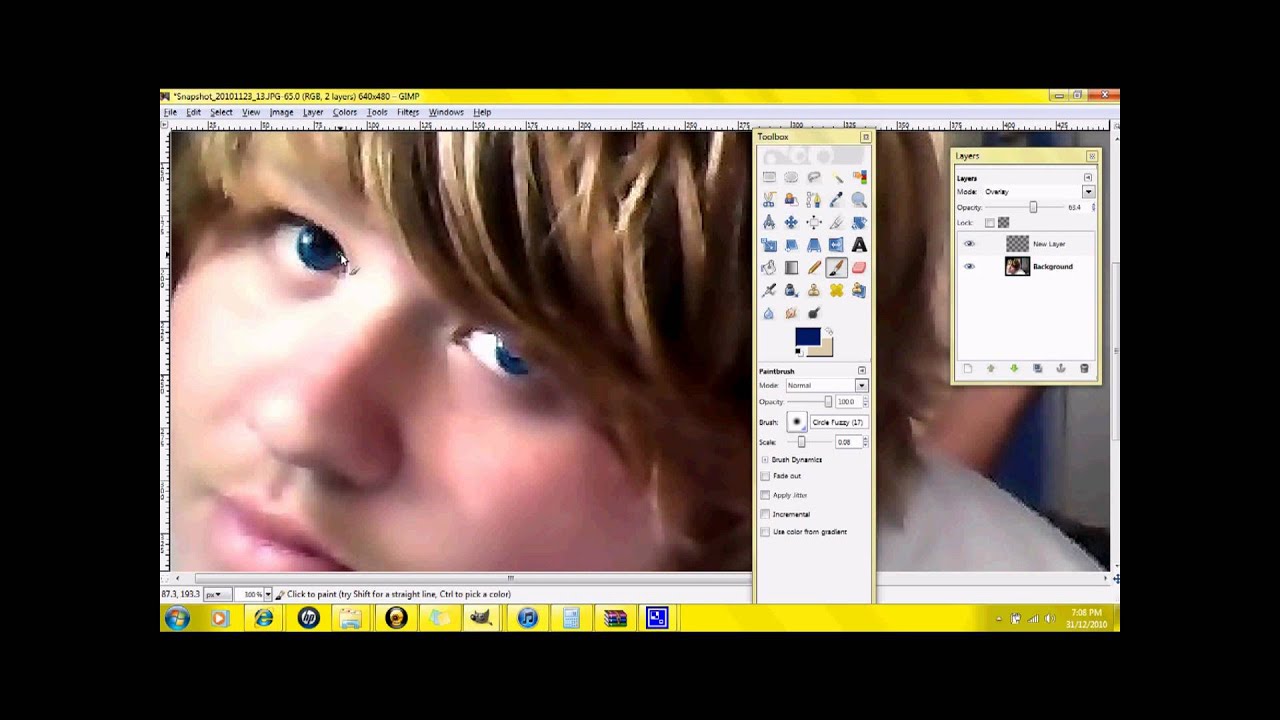Select the Fuzzy Select magic wand tool
Image resolution: width=1280 pixels, height=720 pixels.
pyautogui.click(x=836, y=177)
